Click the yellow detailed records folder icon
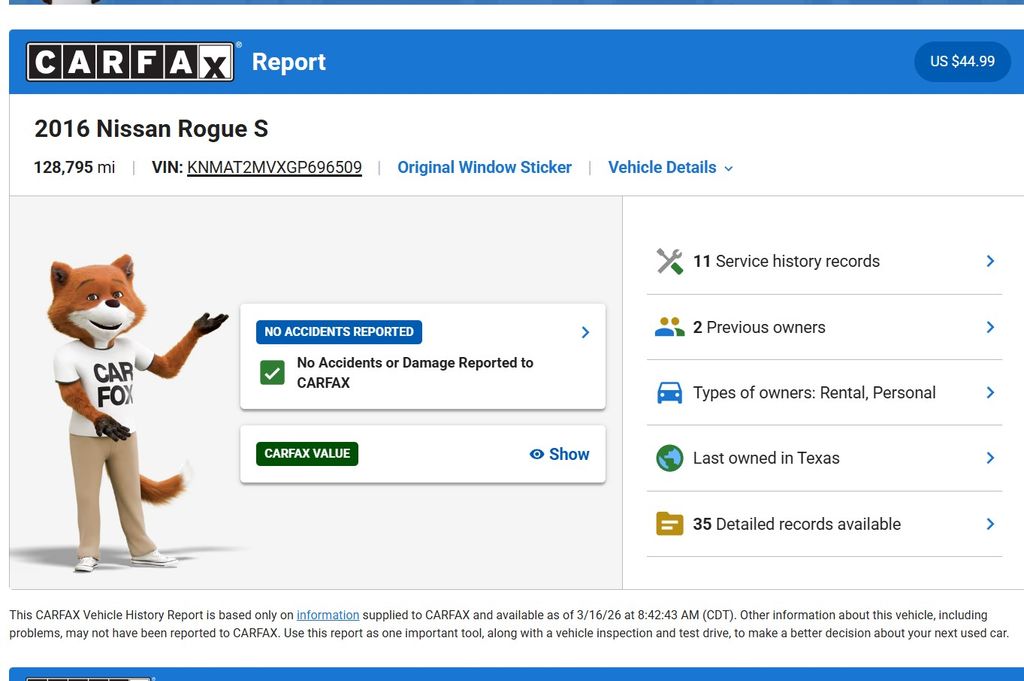Viewport: 1024px width, 681px height. click(669, 524)
